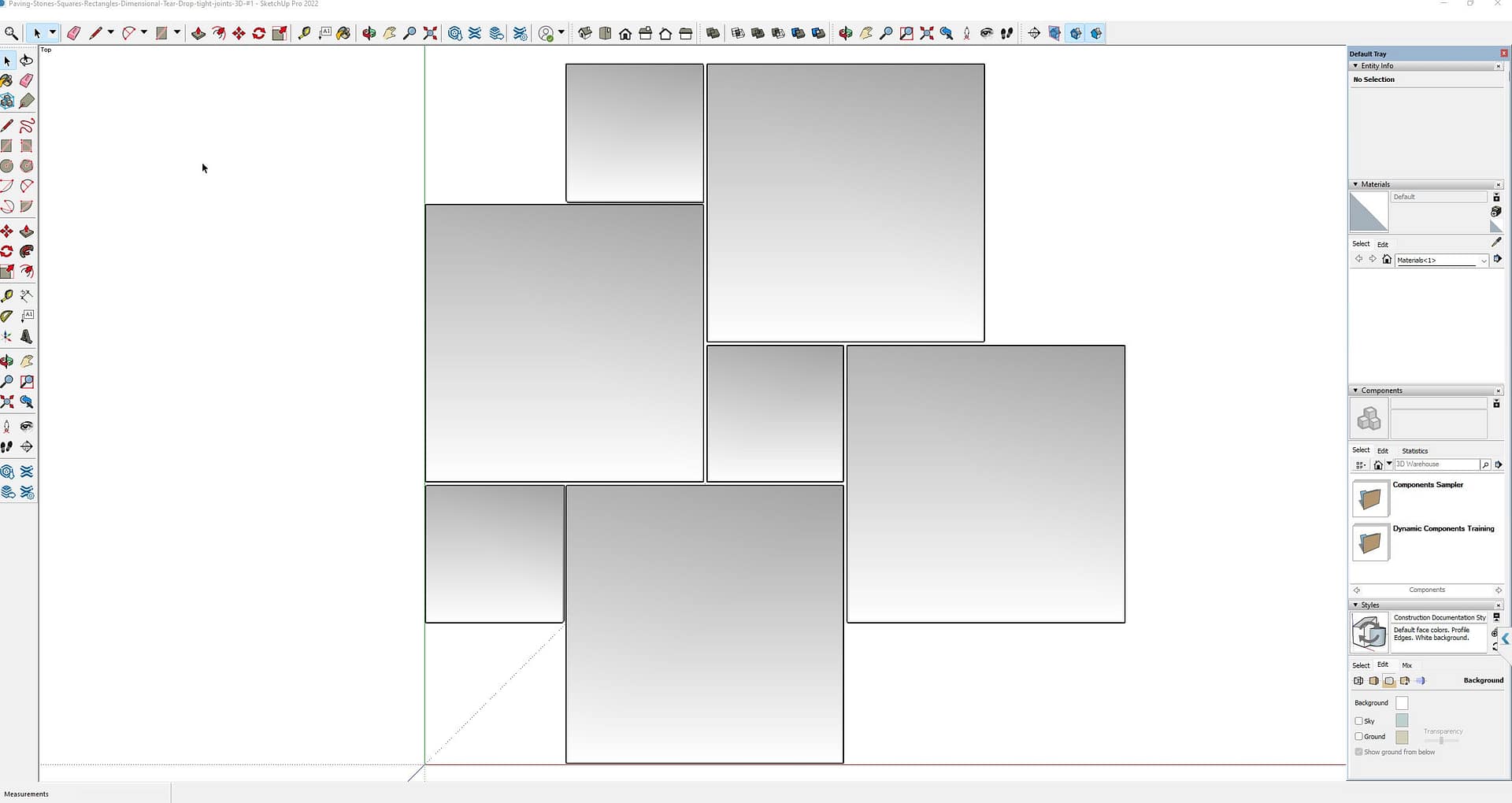Toggle Show ground from below checkbox

coord(1358,753)
